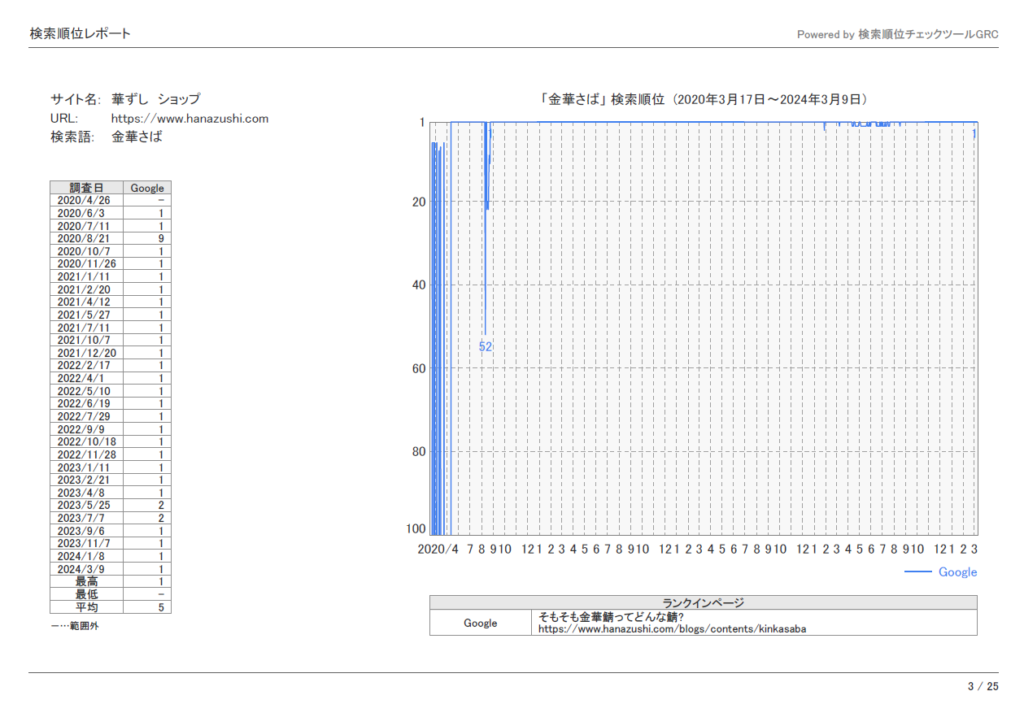
Task: Click the y-axis label 80
Action: tap(419, 452)
